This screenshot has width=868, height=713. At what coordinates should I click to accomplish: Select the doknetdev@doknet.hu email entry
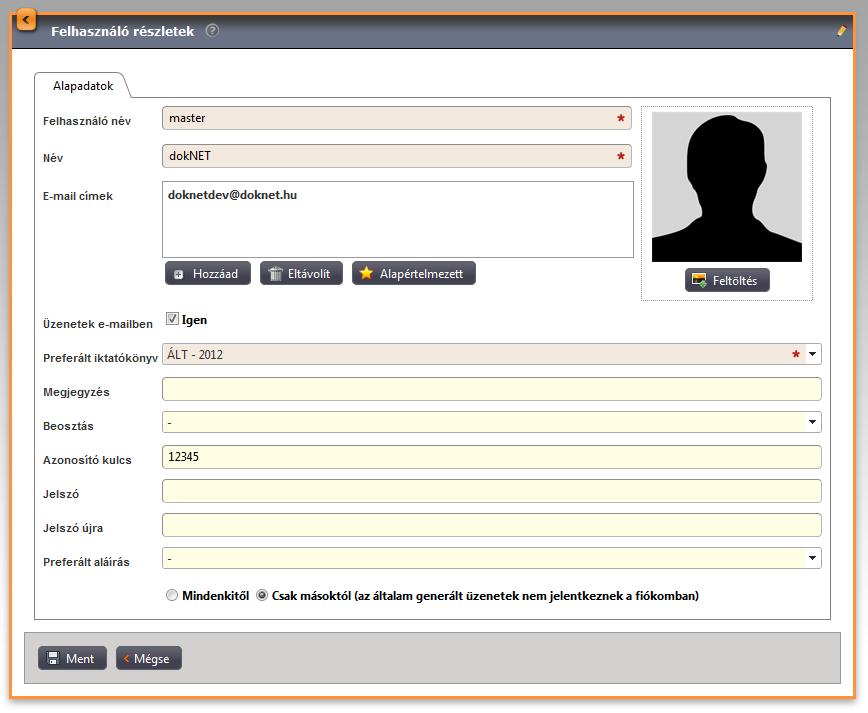(232, 195)
